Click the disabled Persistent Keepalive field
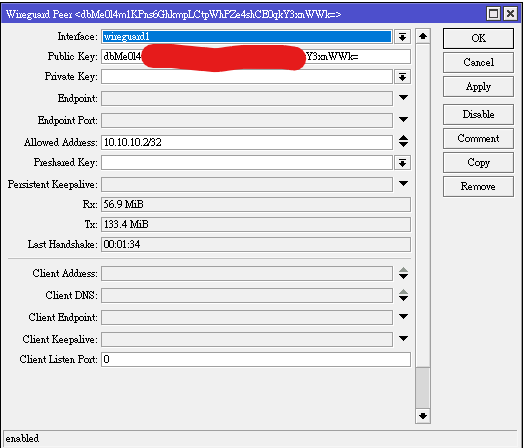The image size is (523, 448). point(247,184)
